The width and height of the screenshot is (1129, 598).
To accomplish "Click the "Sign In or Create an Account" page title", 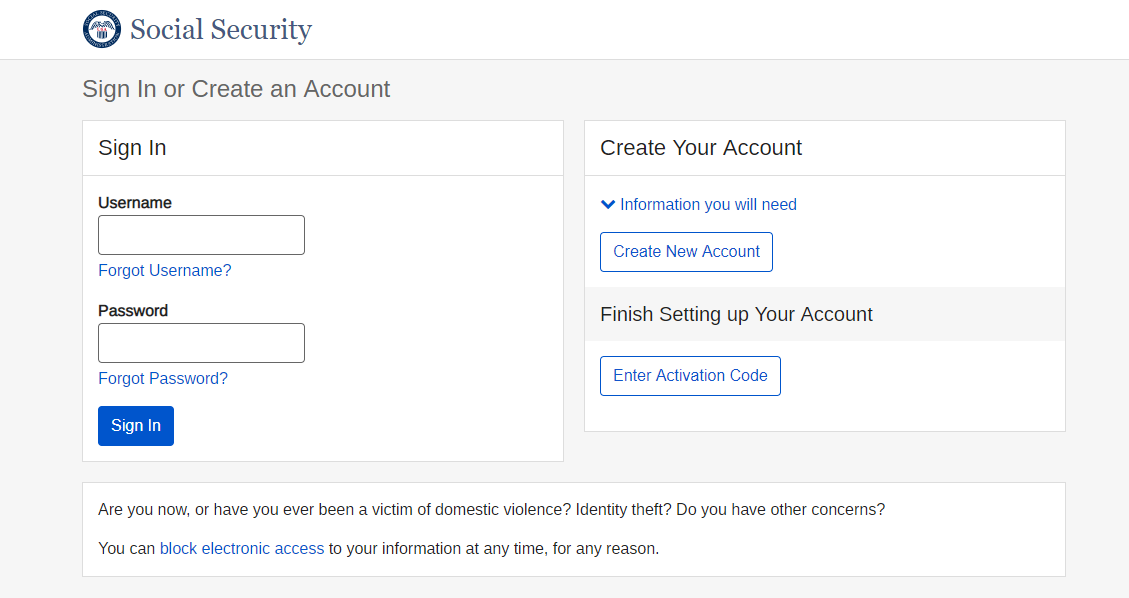I will click(236, 89).
